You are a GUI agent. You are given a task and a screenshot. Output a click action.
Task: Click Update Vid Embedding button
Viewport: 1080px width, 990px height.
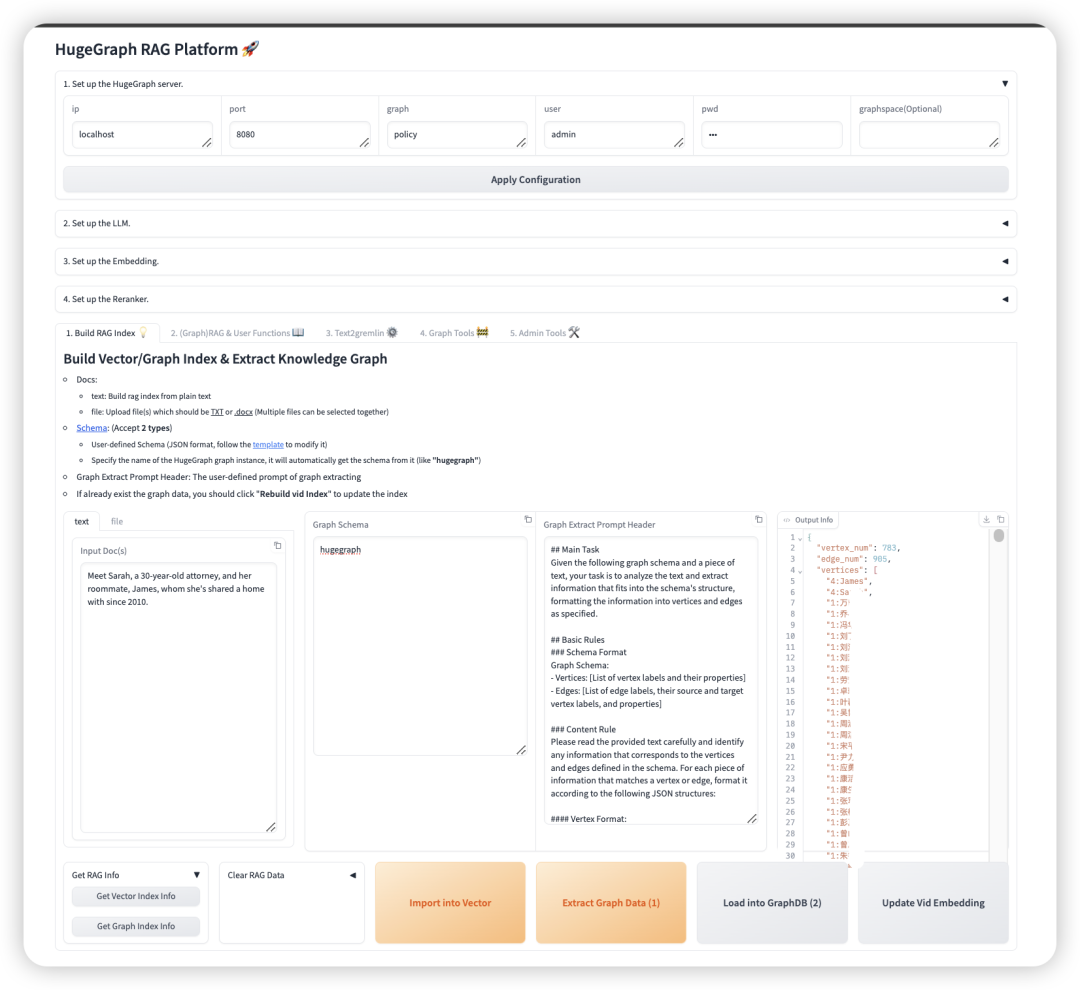(x=933, y=903)
